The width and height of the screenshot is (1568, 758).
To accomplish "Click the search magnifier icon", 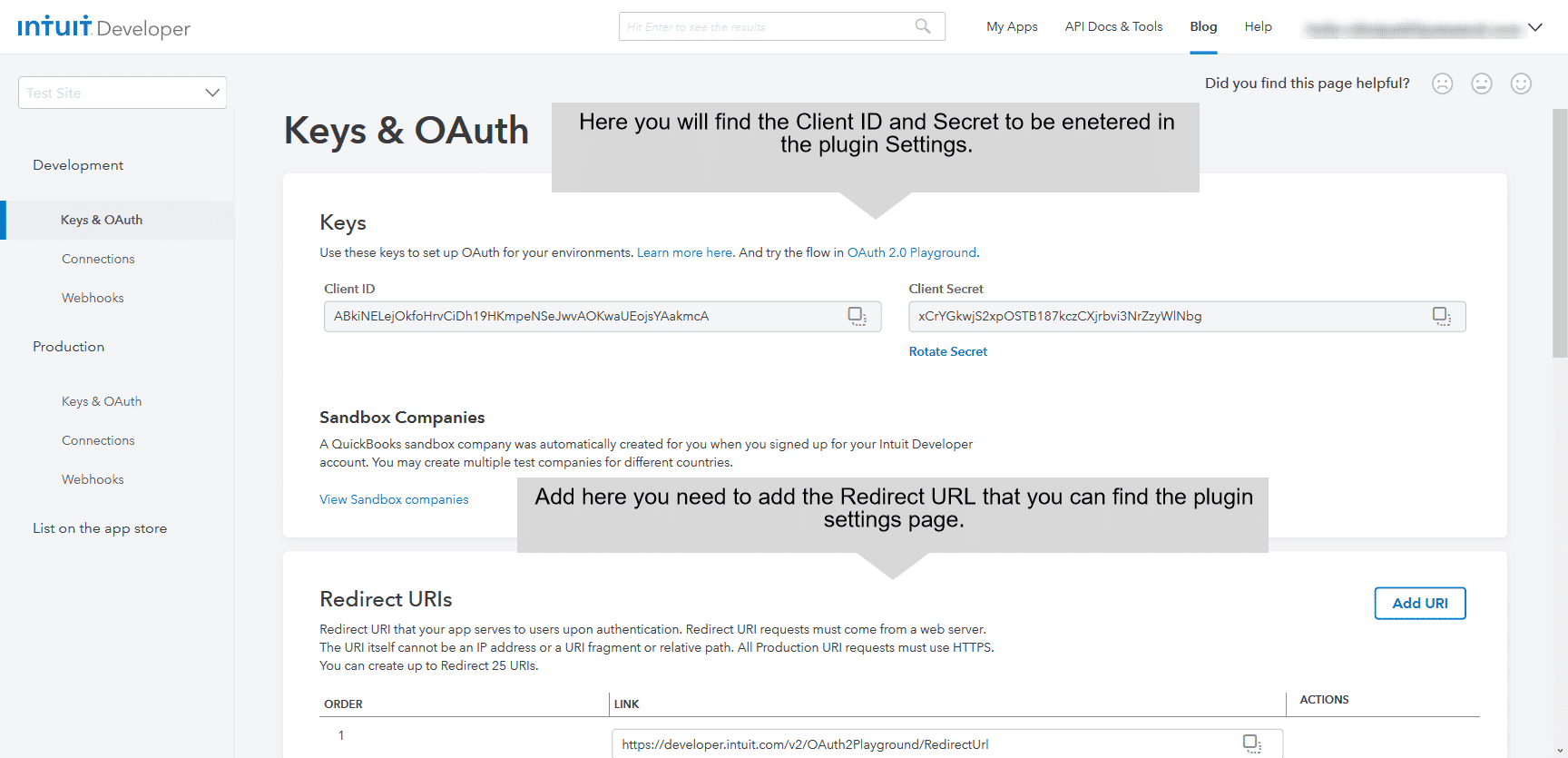I will click(923, 26).
